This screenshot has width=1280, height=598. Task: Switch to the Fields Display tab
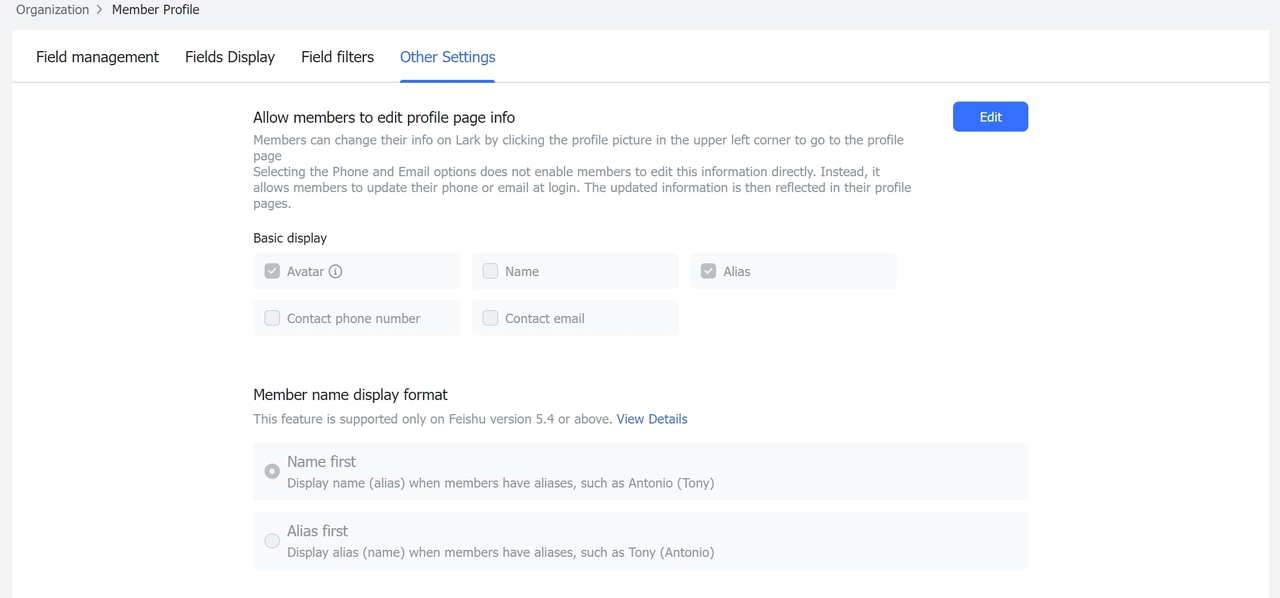230,57
